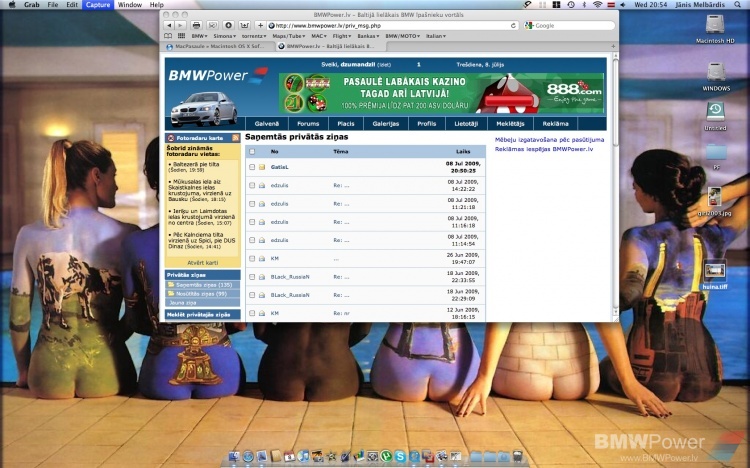Check the edzulis message from 14:22:22
Screen dimensions: 750x468
coord(252,185)
